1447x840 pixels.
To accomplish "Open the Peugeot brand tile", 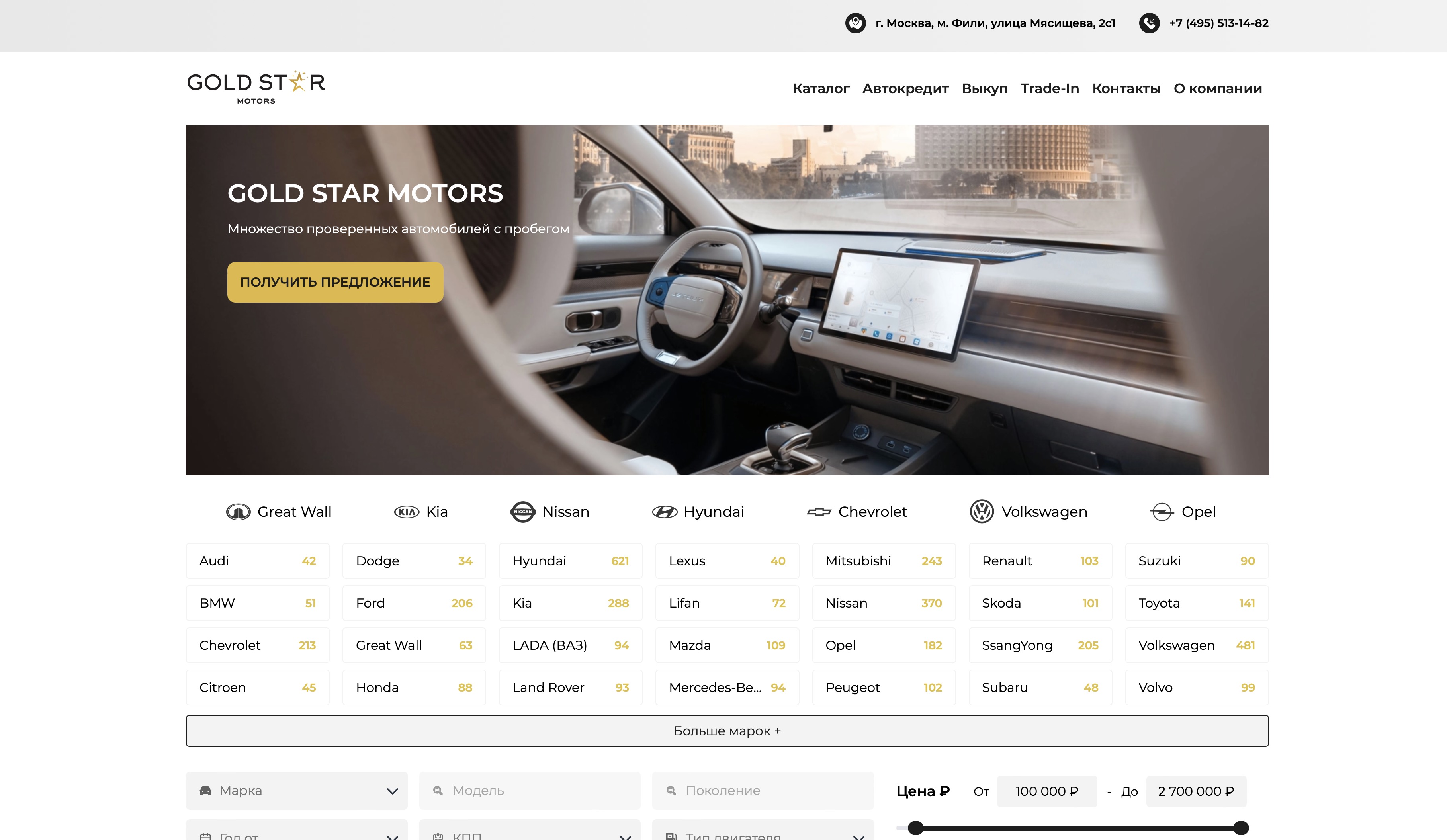I will [x=884, y=687].
